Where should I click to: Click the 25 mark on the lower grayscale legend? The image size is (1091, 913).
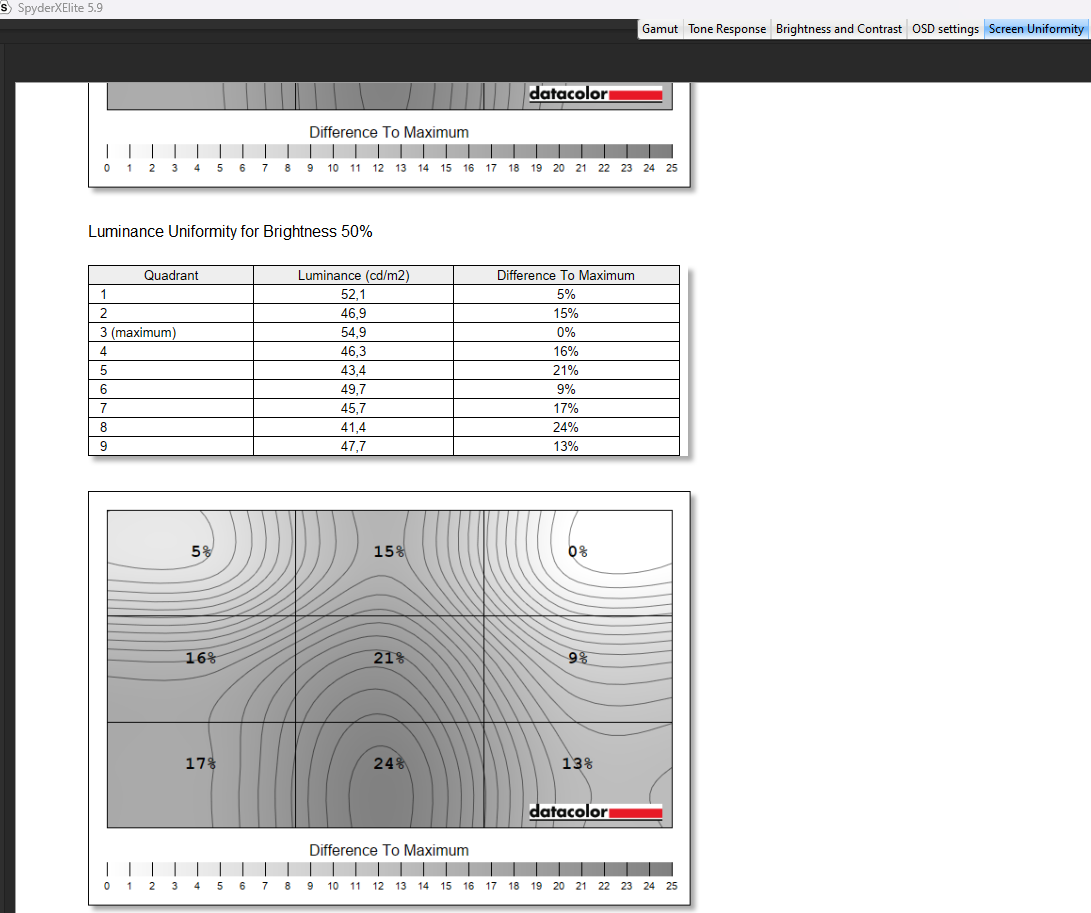click(x=671, y=886)
